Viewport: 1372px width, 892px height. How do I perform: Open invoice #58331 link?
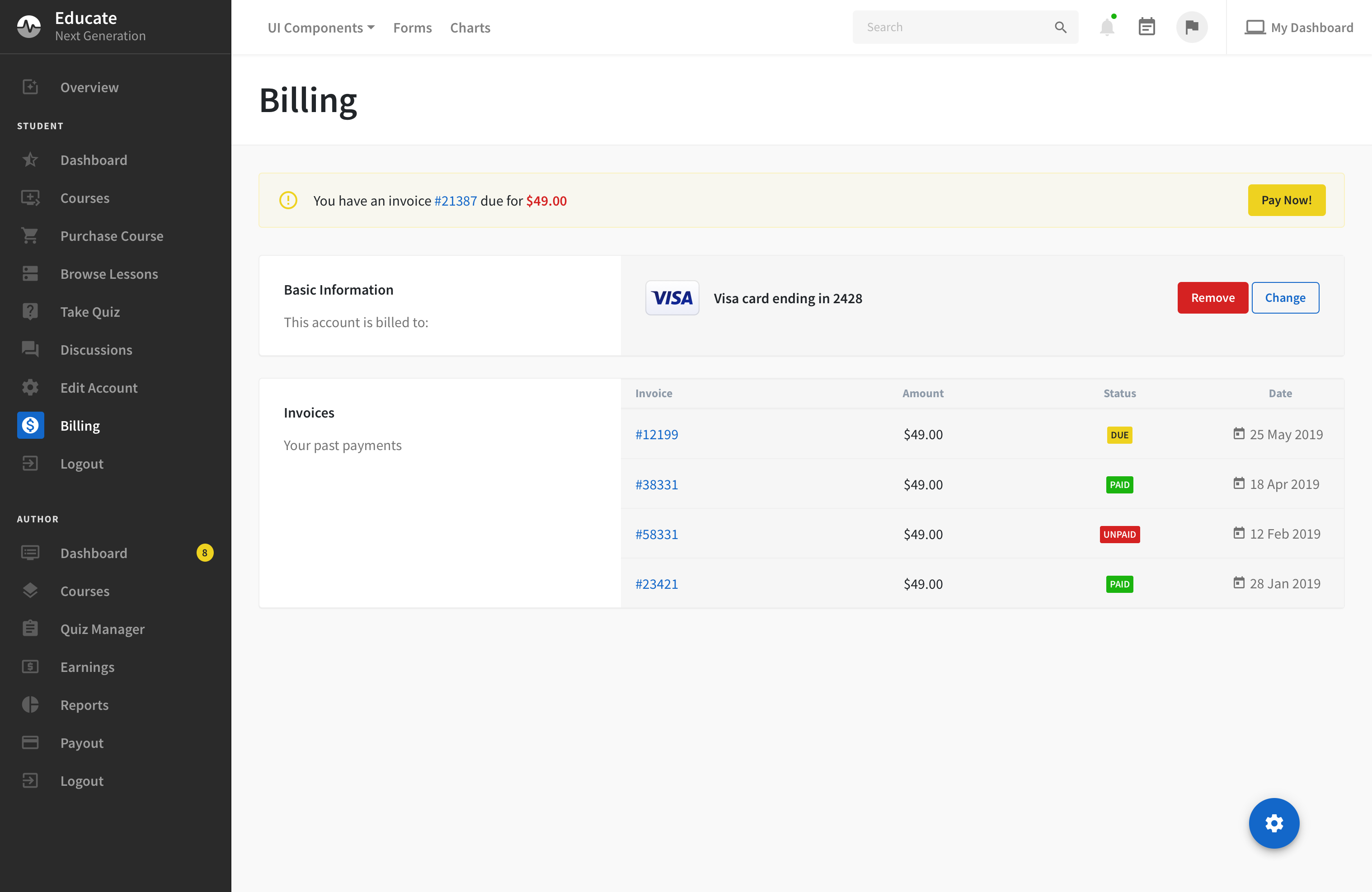tap(657, 534)
